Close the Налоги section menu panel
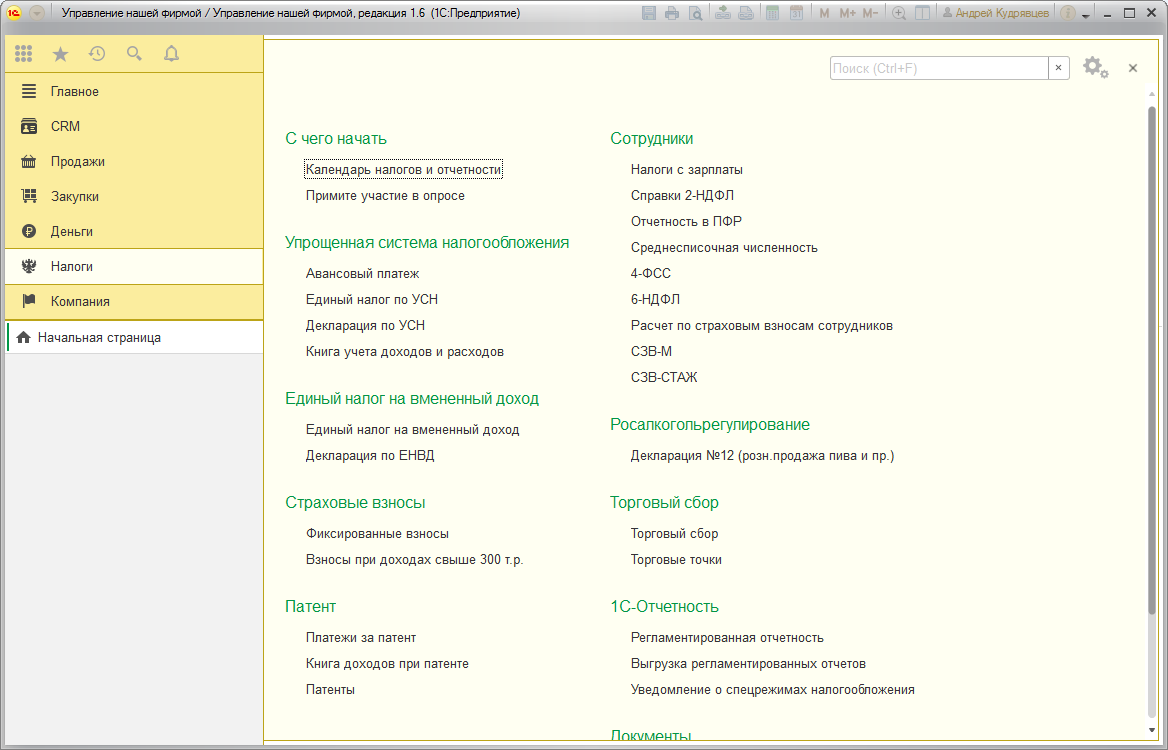 [1133, 68]
